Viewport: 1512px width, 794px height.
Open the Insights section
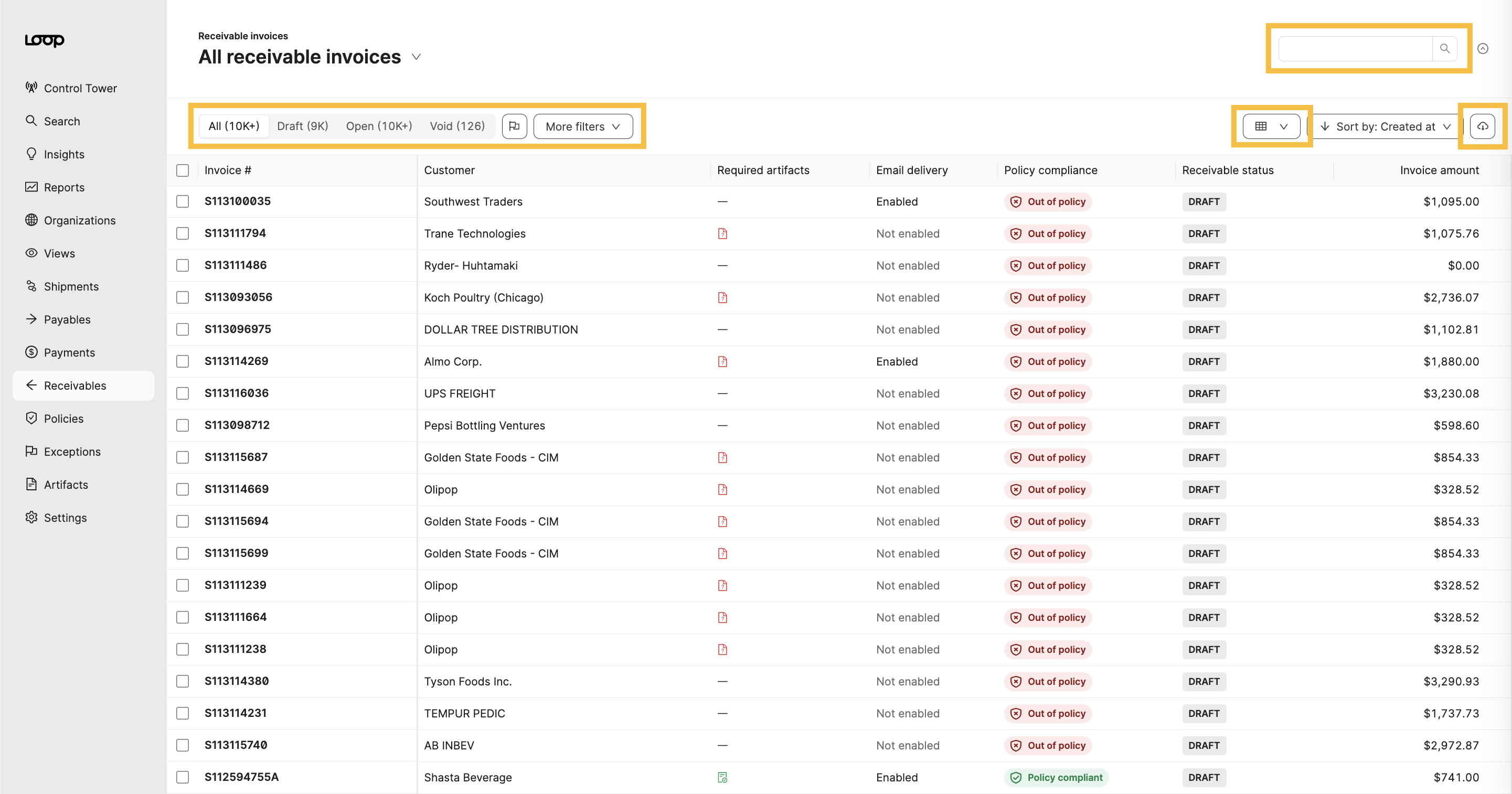pyautogui.click(x=83, y=154)
